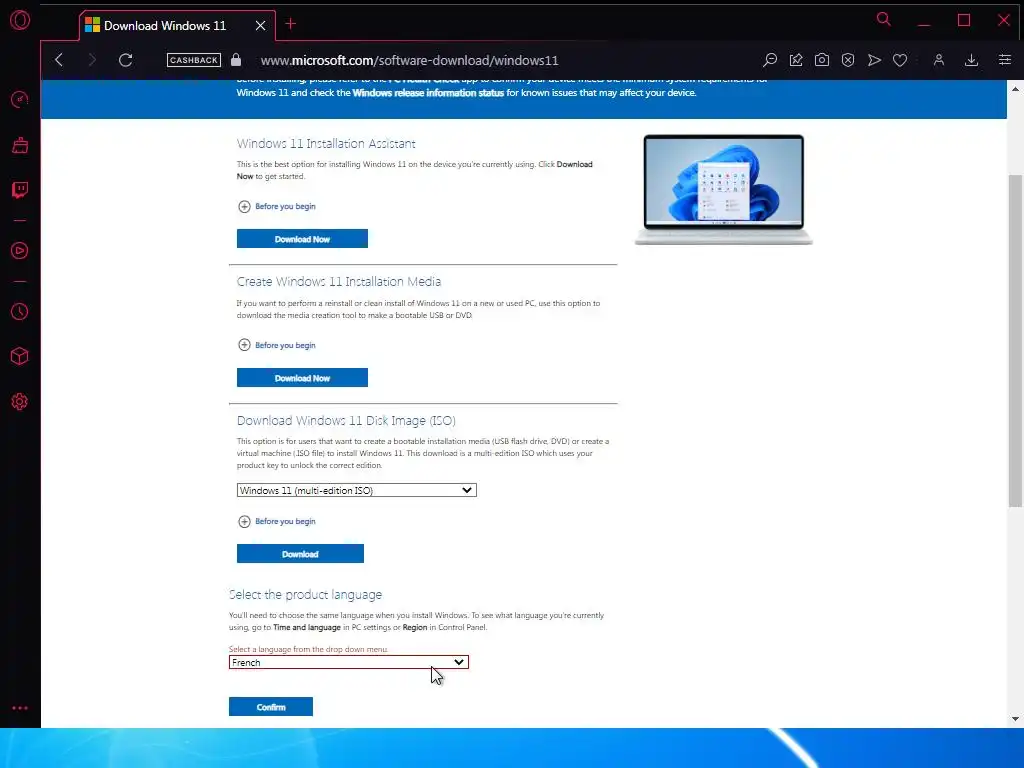Open History clock icon in sidebar
Viewport: 1024px width, 768px height.
pyautogui.click(x=20, y=312)
